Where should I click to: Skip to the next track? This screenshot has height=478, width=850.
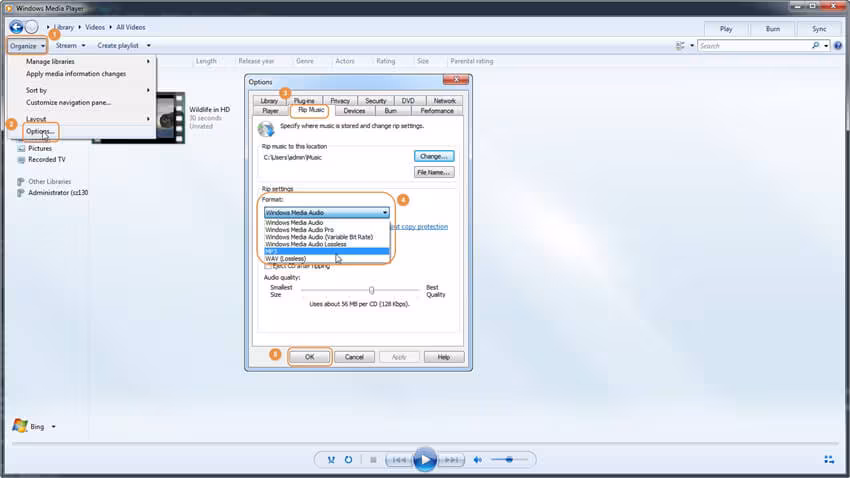click(451, 460)
